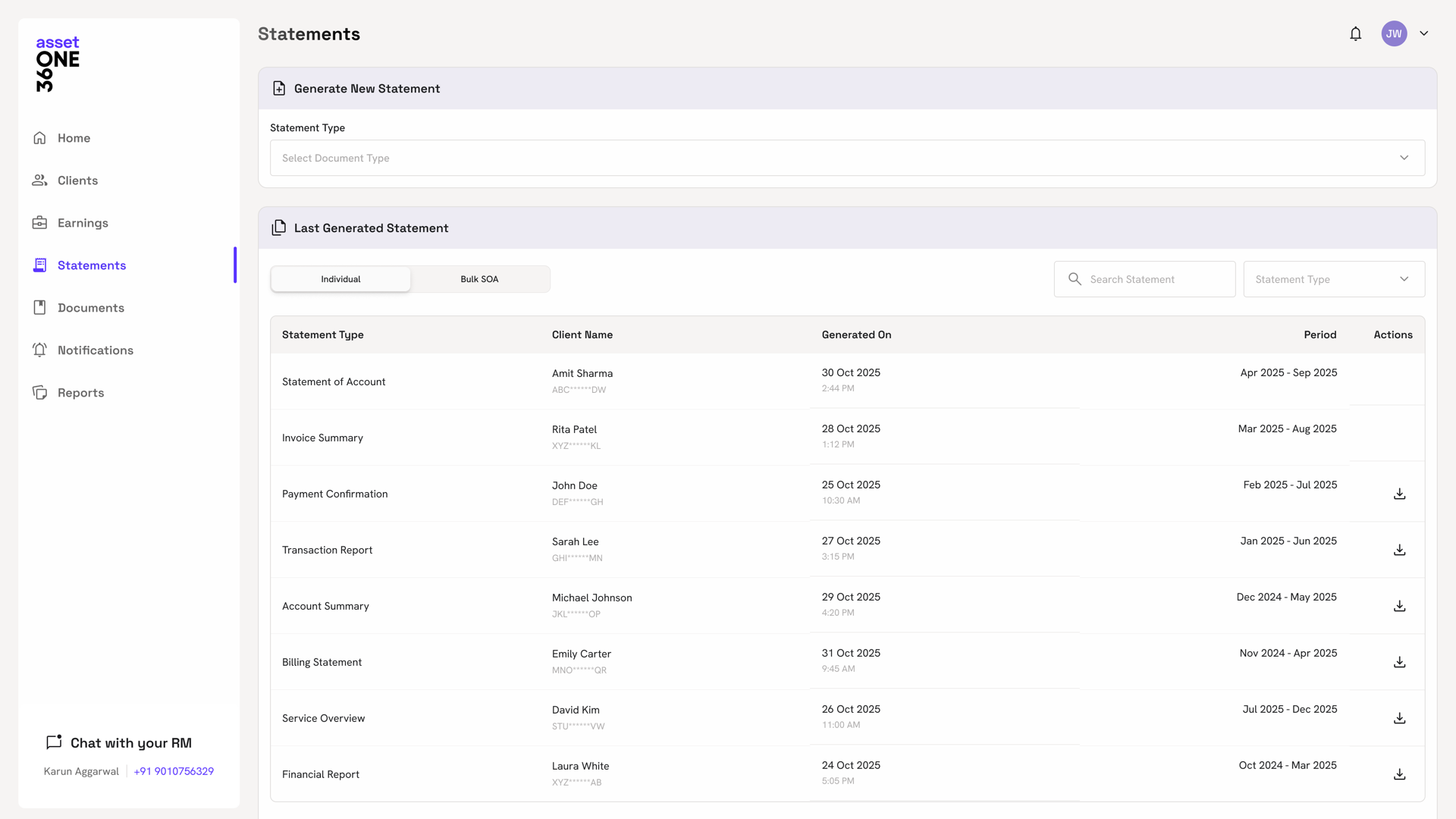Screen dimensions: 1456x819
Task: Click the Last Generated Statement copy icon
Action: coord(279,228)
